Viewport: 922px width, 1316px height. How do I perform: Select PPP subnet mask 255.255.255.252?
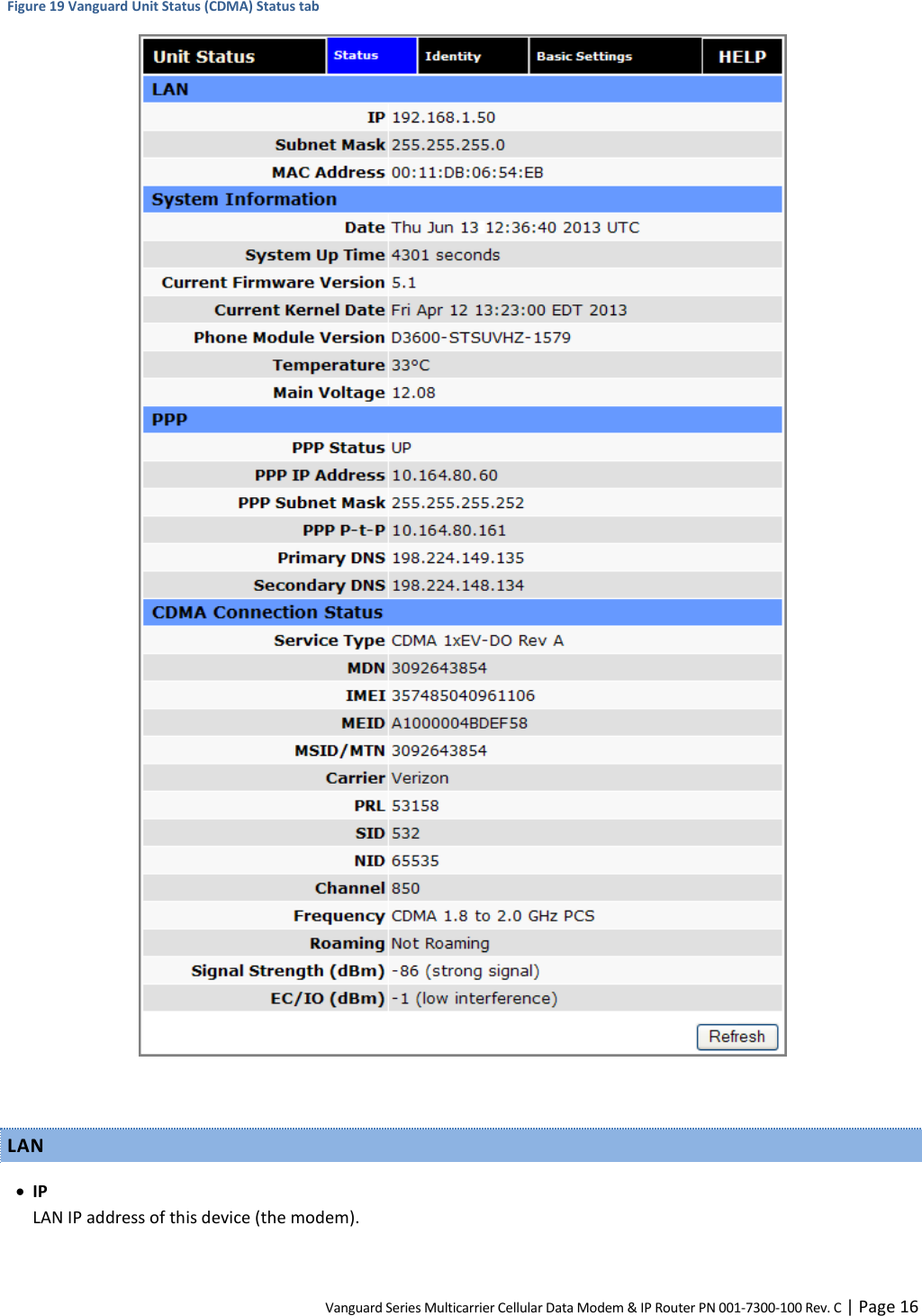coord(457,503)
